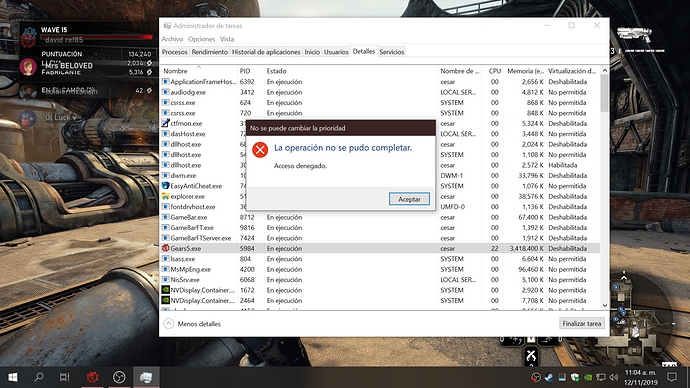
Task: Click the drive tray icon beside Steam
Action: (x=562, y=377)
